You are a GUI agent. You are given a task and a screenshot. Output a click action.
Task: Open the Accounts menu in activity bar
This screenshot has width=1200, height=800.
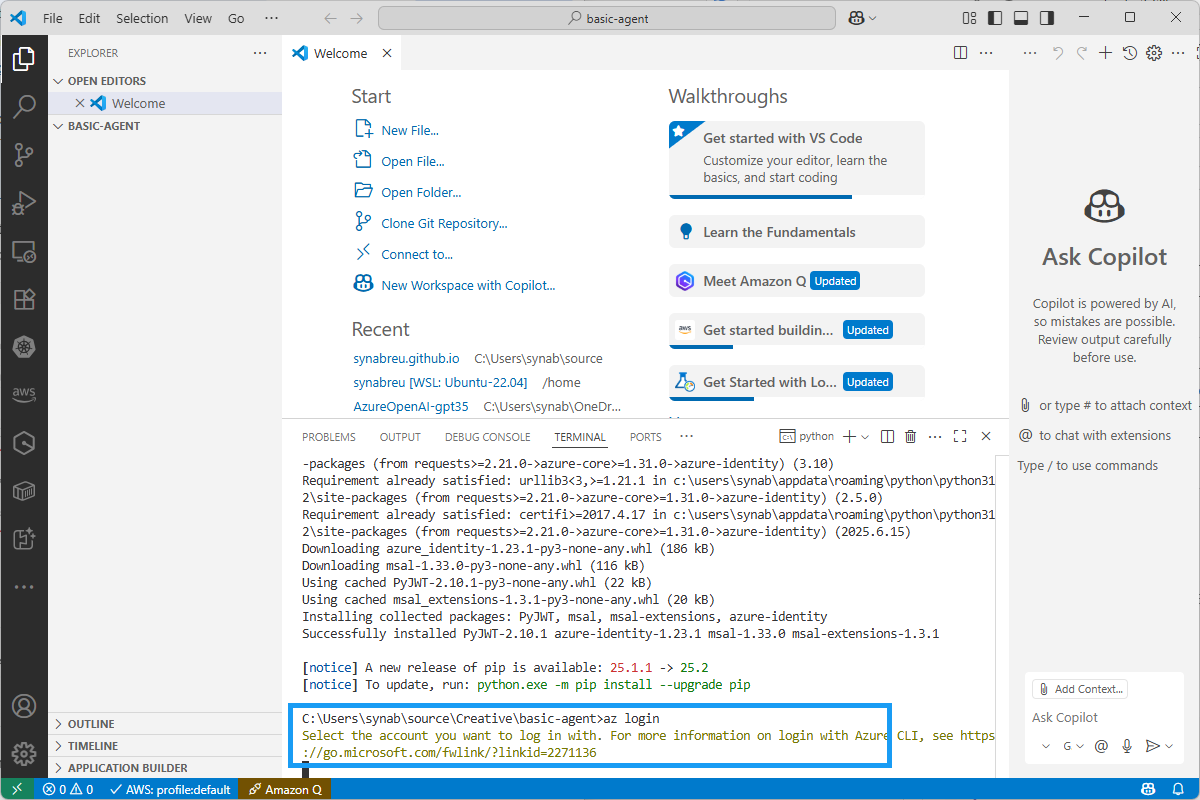(24, 706)
